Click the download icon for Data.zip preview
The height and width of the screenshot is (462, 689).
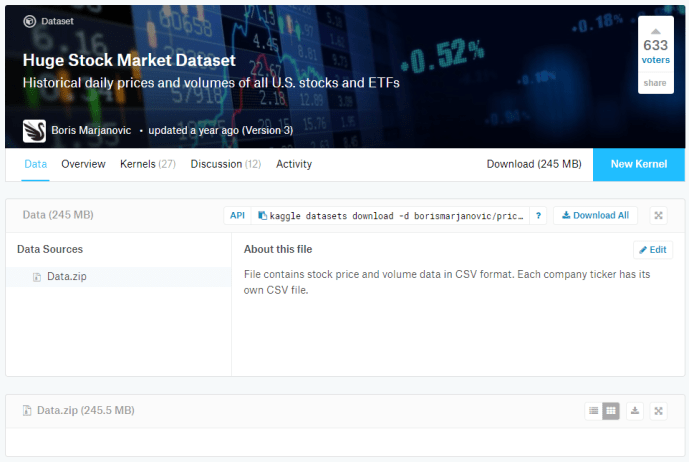point(635,411)
